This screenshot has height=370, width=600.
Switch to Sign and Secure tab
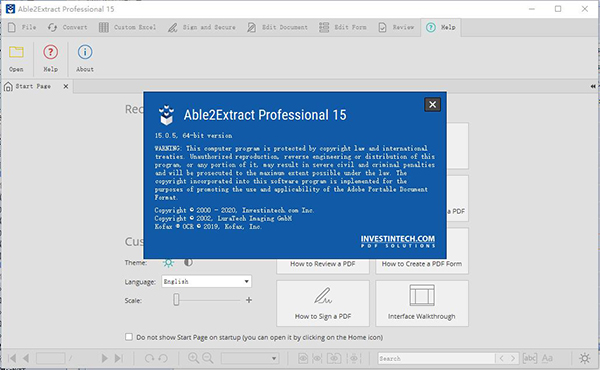(x=202, y=27)
